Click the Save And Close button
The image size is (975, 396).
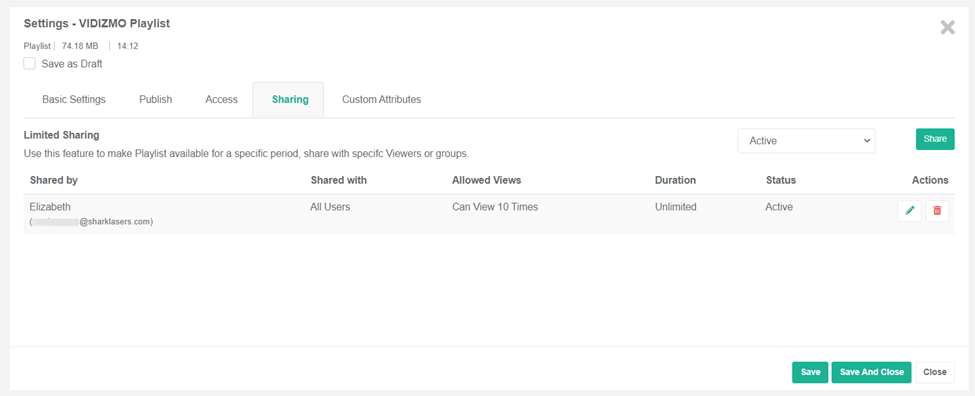pos(871,372)
